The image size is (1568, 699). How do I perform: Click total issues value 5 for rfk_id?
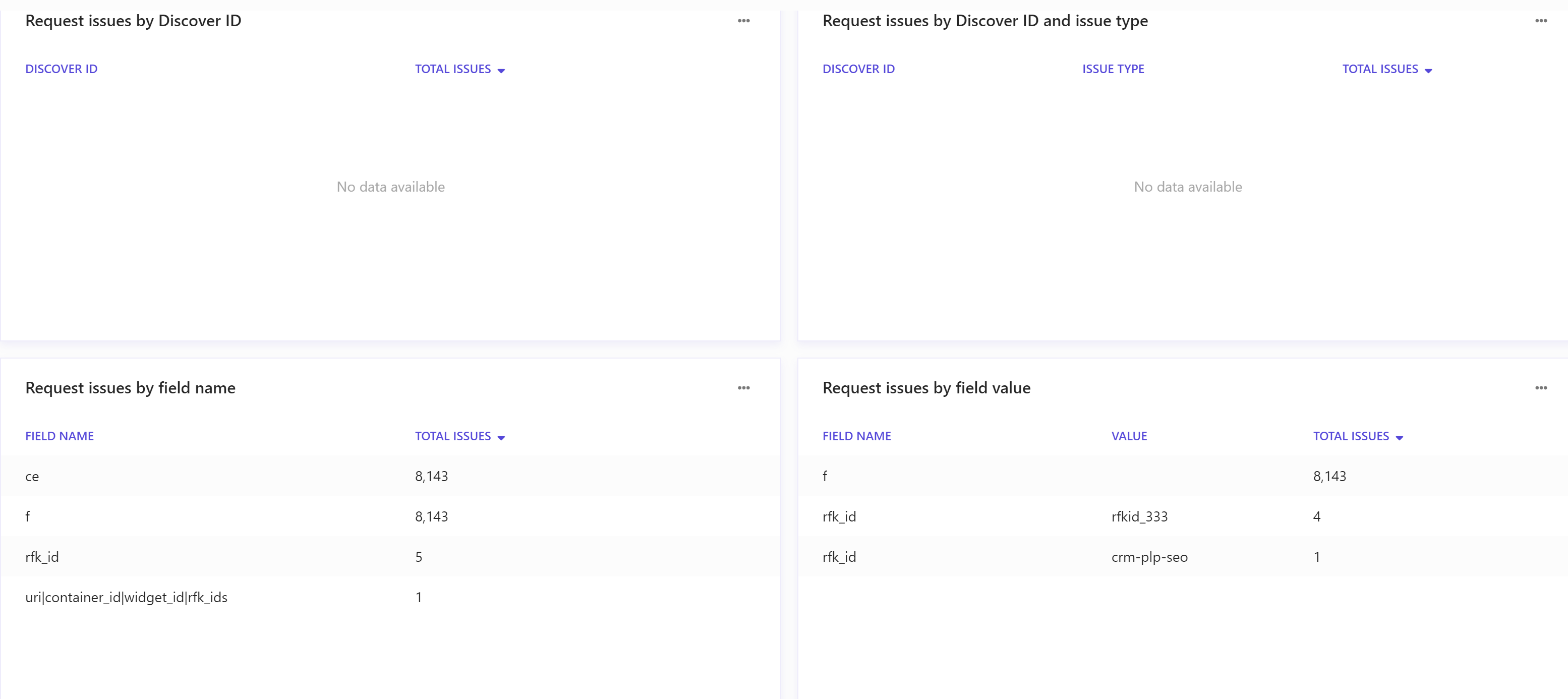(419, 556)
